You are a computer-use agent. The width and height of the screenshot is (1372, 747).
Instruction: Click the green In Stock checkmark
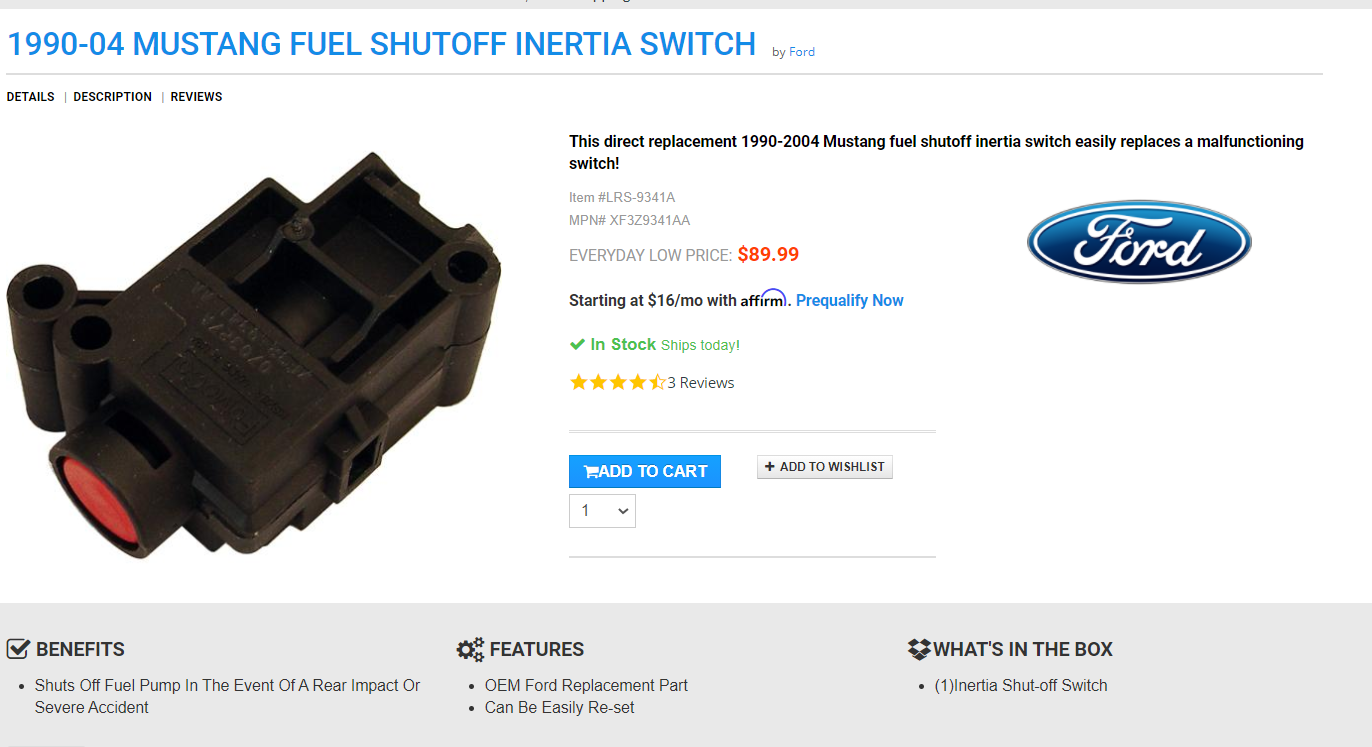pos(577,345)
